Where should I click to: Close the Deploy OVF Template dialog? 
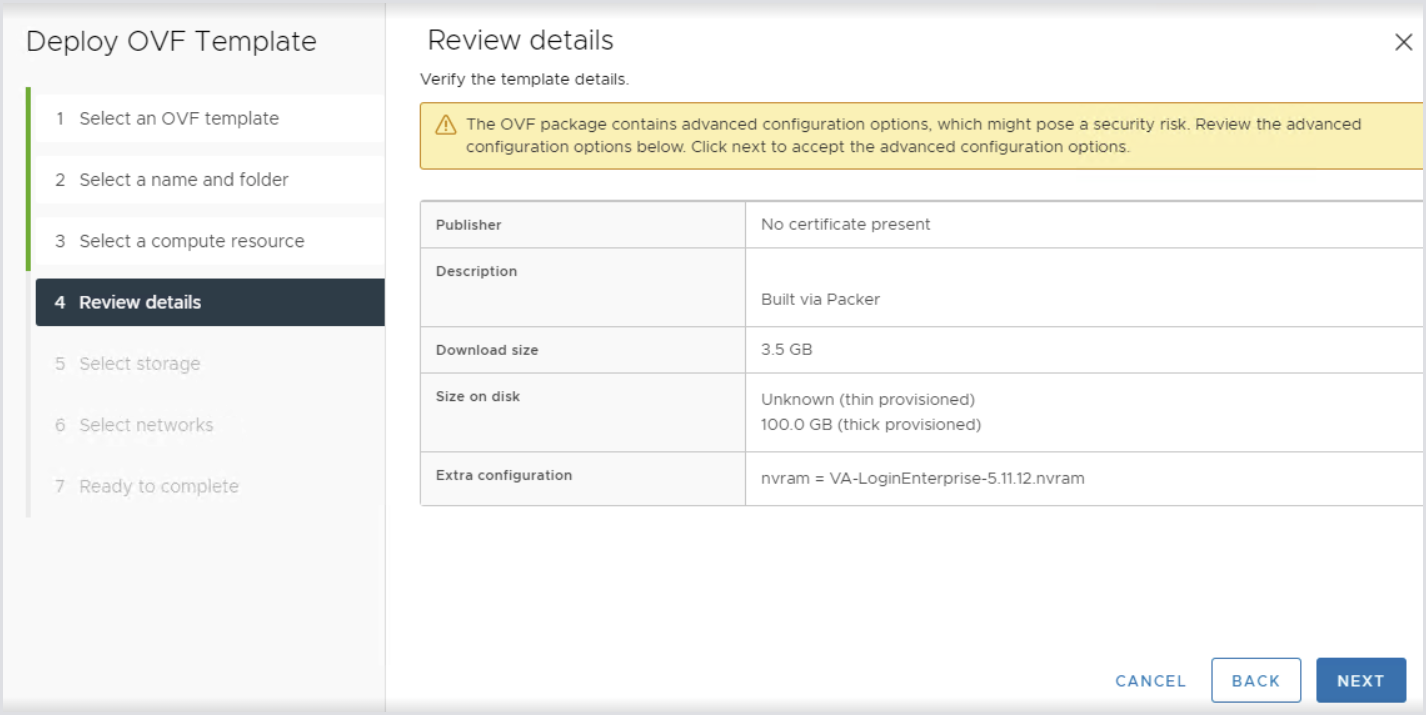[x=1403, y=43]
